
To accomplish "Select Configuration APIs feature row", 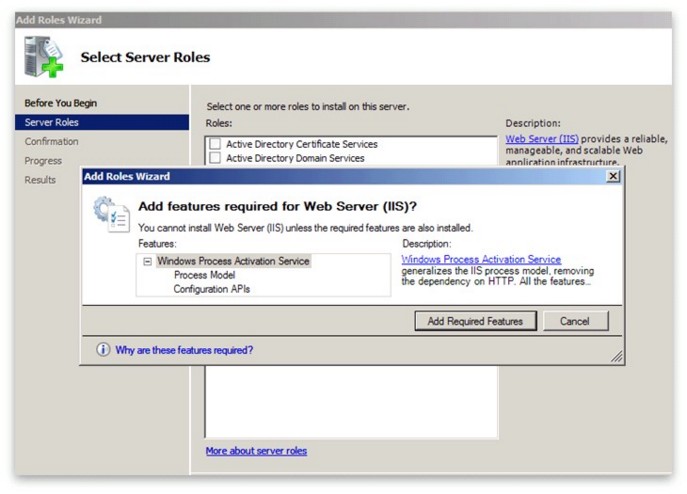I will pyautogui.click(x=212, y=289).
